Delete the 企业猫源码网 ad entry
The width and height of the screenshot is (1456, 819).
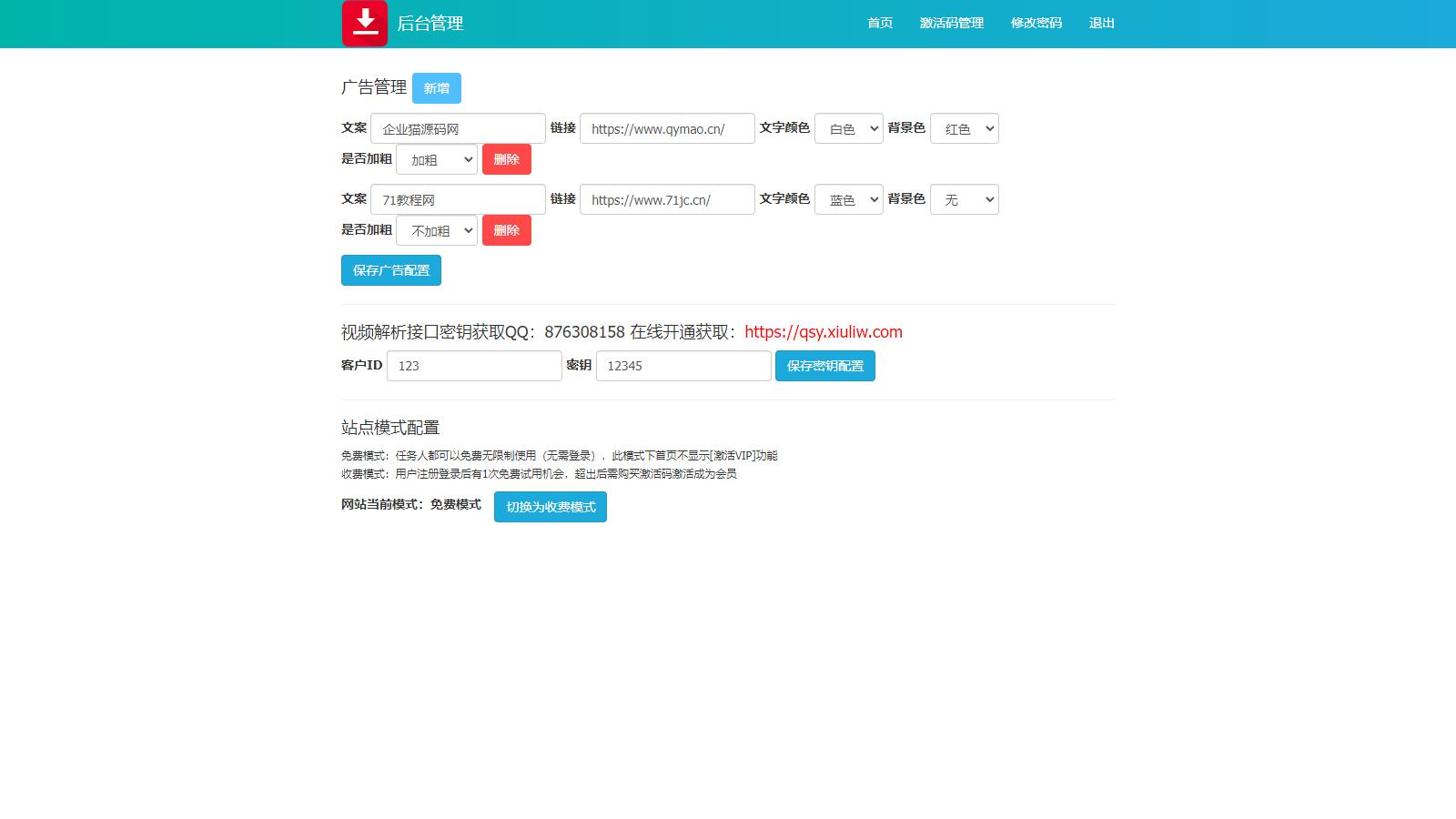pyautogui.click(x=506, y=158)
